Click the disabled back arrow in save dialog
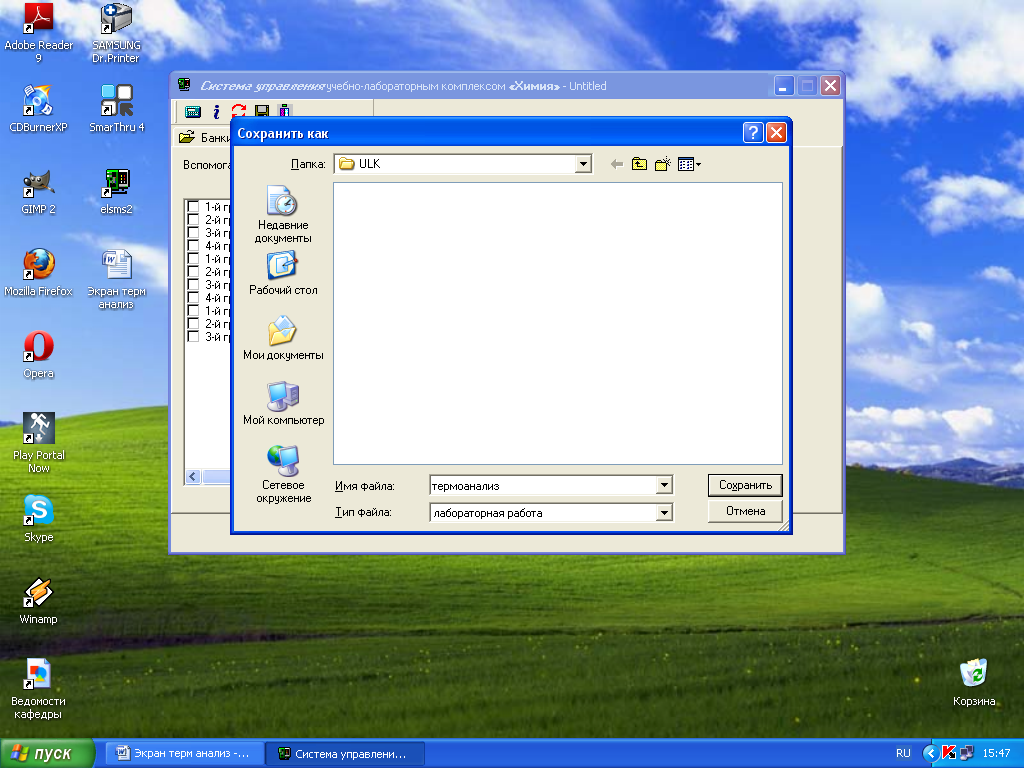1024x768 pixels. [x=616, y=164]
